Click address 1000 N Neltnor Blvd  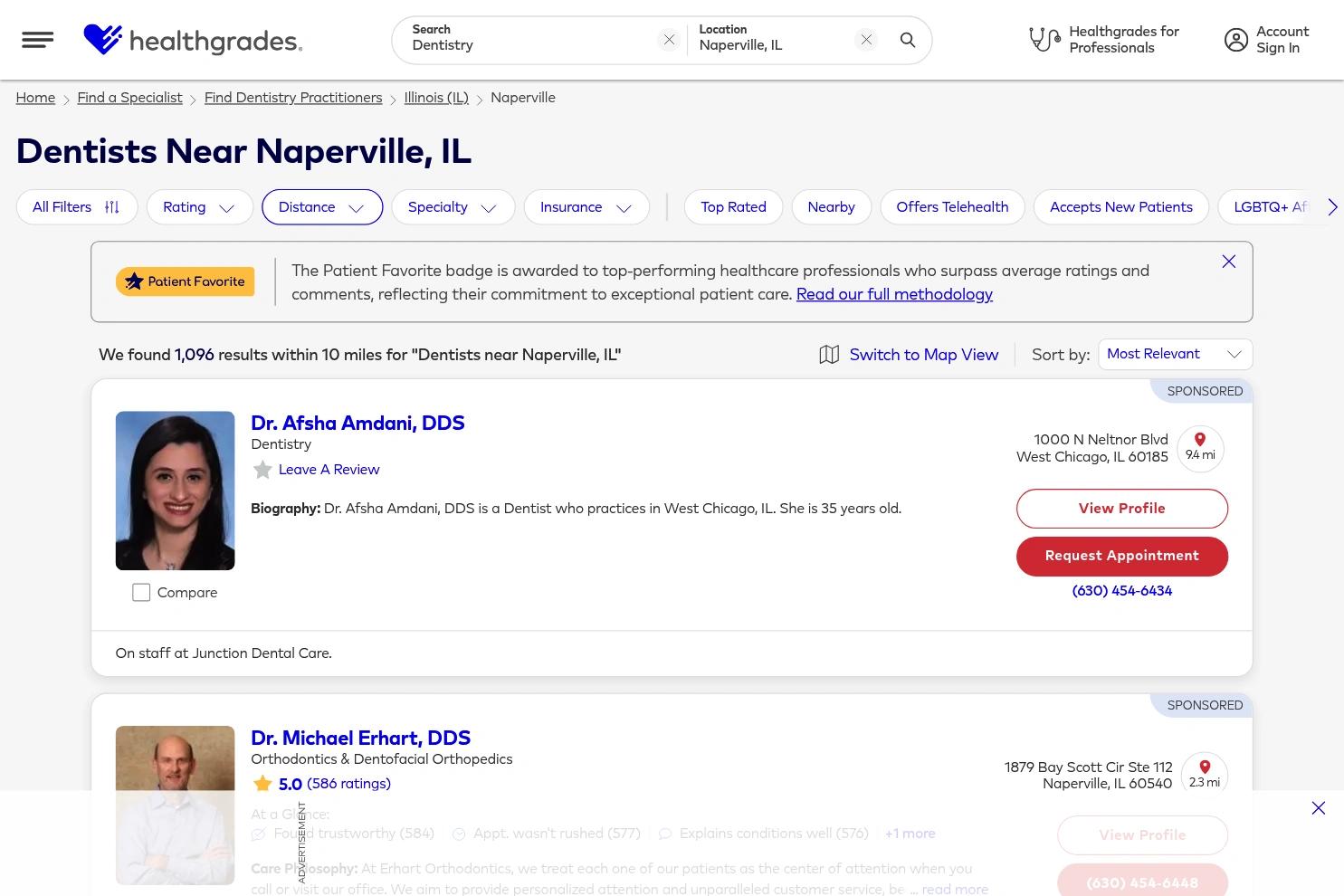point(1092,448)
